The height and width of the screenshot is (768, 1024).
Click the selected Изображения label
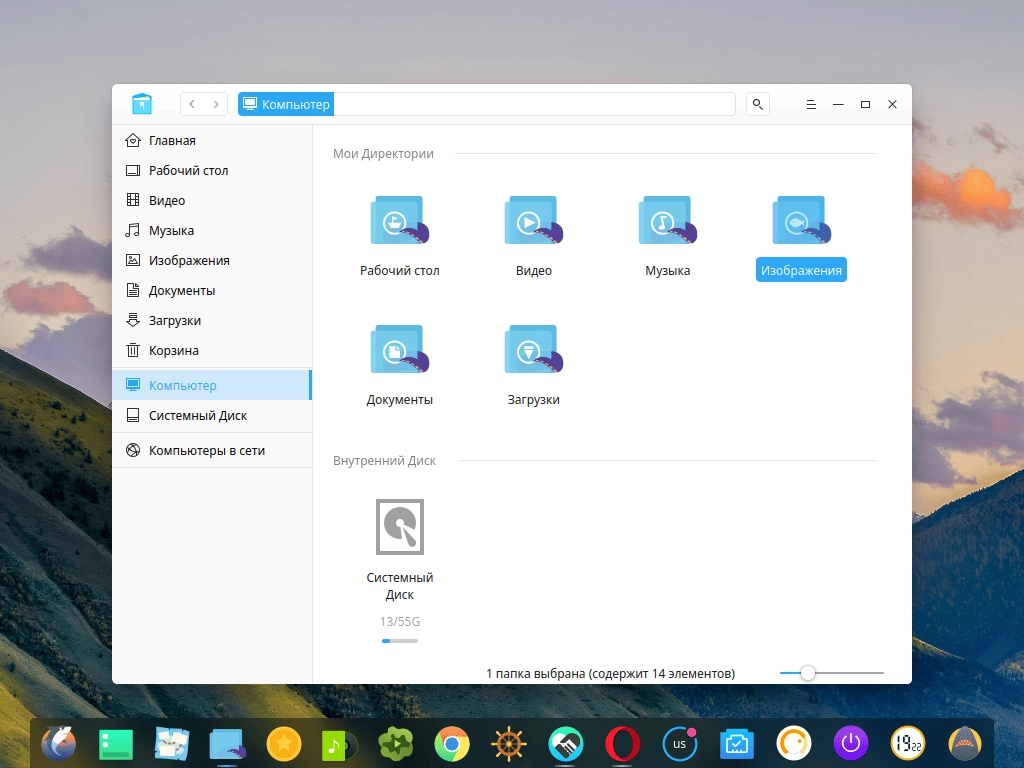pos(801,270)
